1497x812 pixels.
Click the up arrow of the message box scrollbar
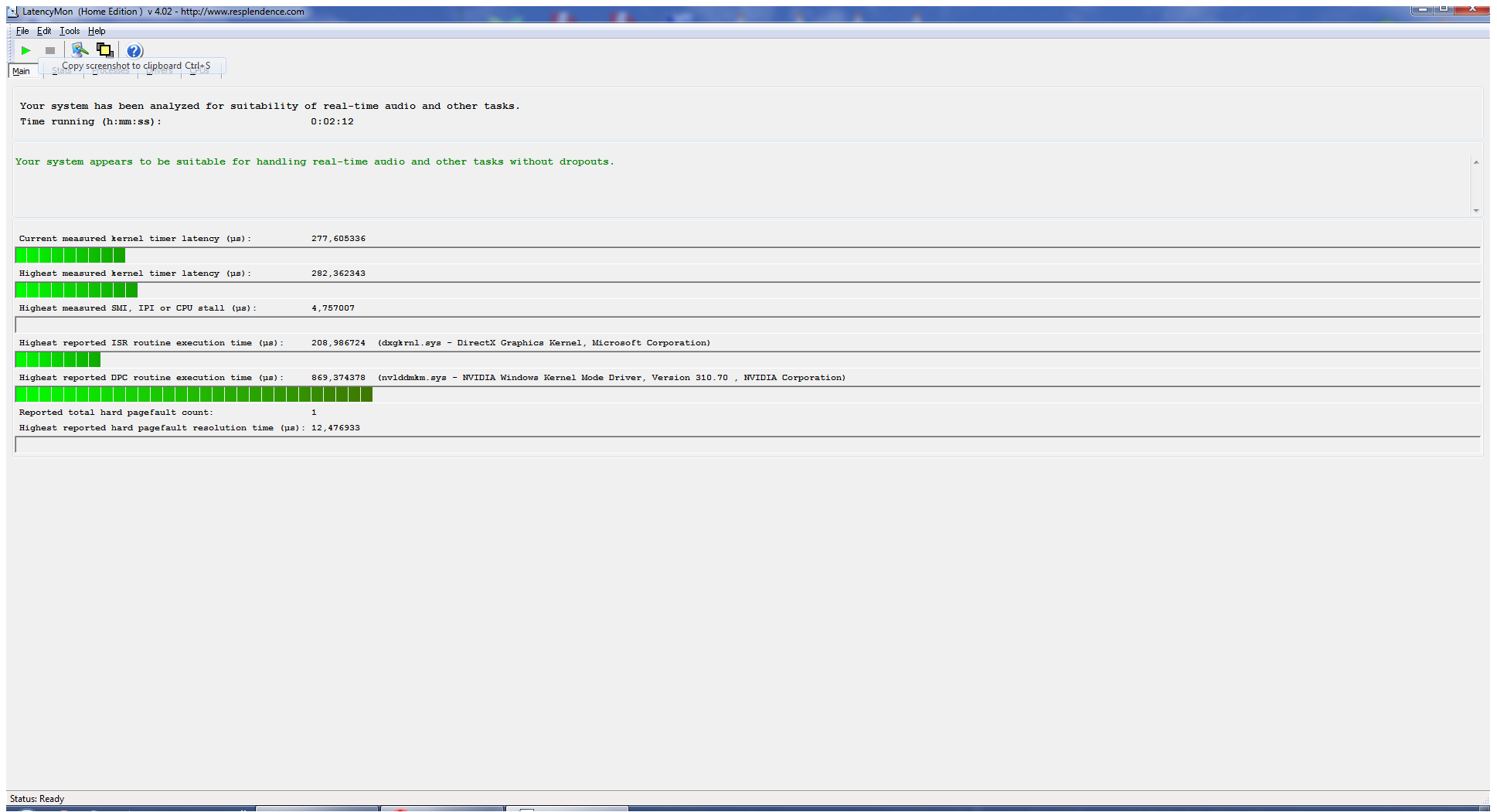1476,162
